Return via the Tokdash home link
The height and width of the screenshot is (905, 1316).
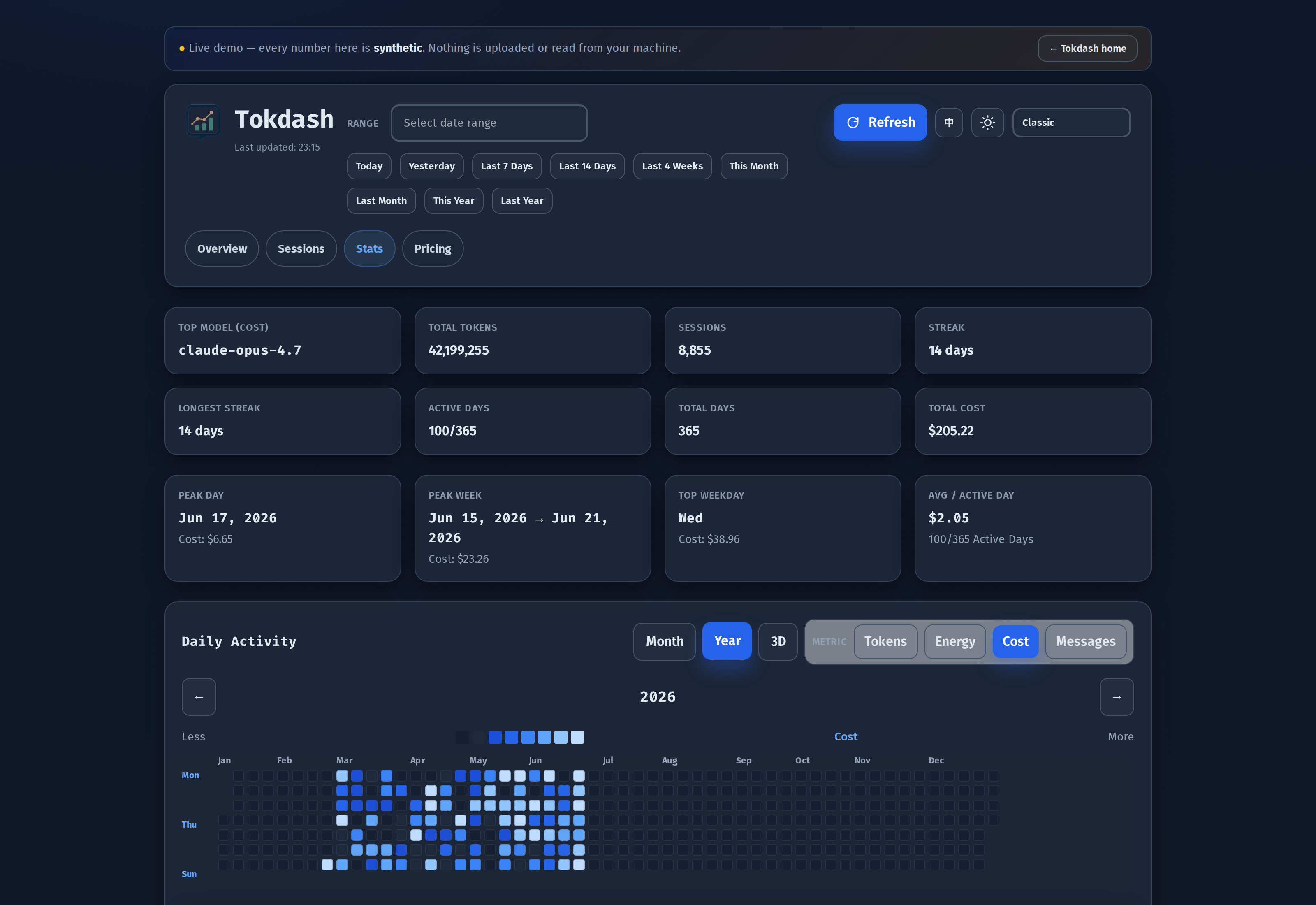1087,49
